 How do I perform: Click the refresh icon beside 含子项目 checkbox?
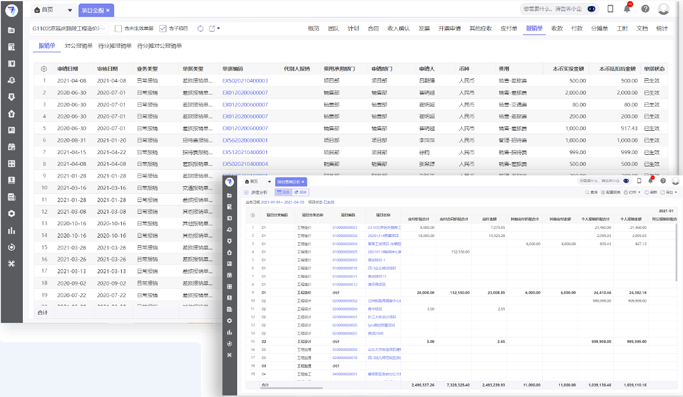200,28
